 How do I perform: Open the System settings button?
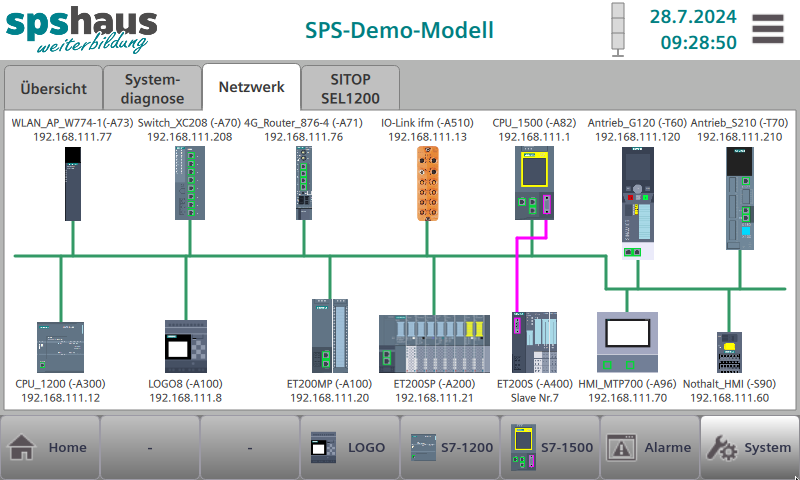point(749,447)
